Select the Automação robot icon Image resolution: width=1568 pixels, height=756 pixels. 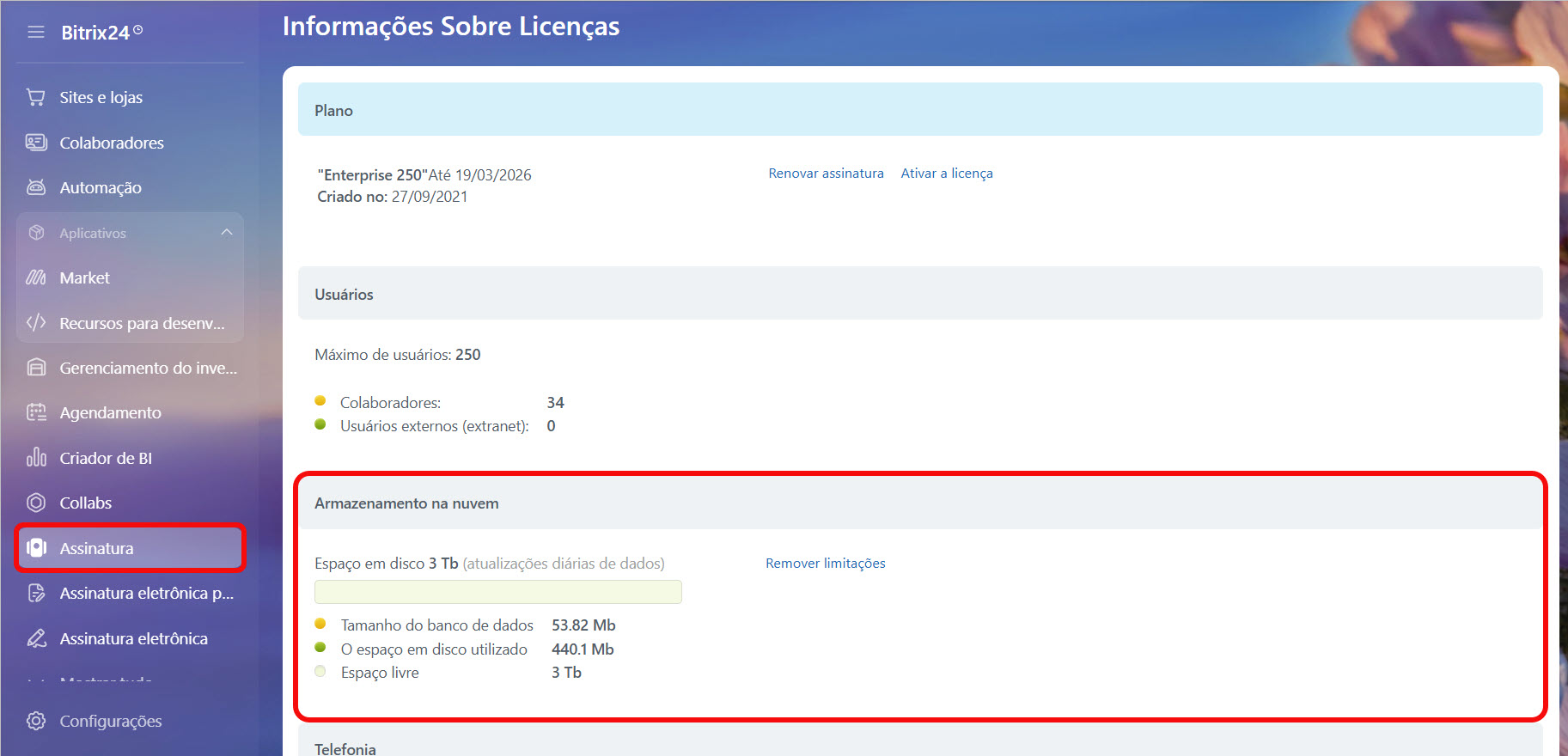point(35,187)
